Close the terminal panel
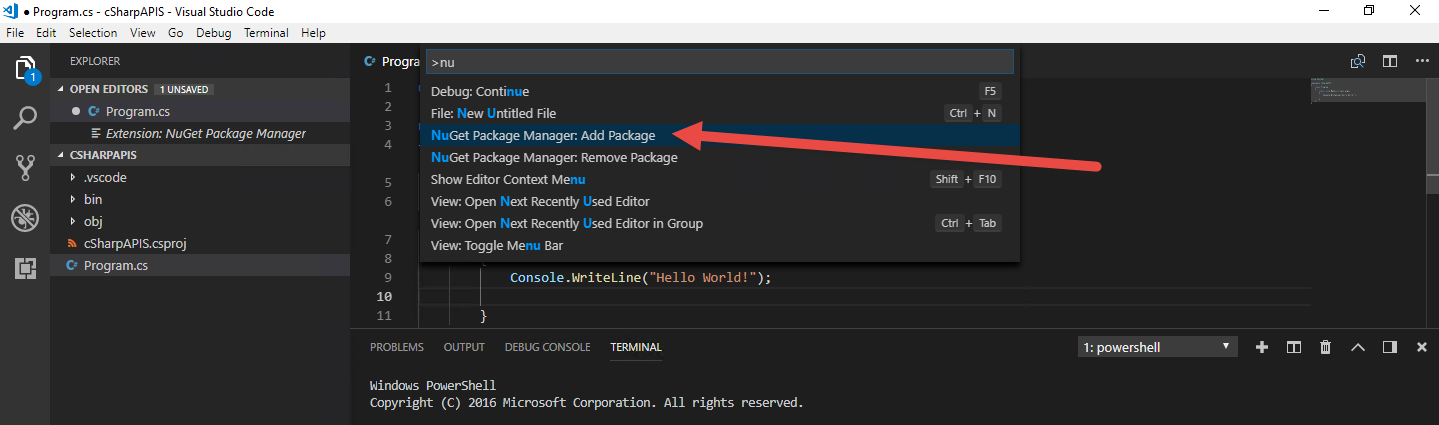This screenshot has height=425, width=1439. [1422, 347]
